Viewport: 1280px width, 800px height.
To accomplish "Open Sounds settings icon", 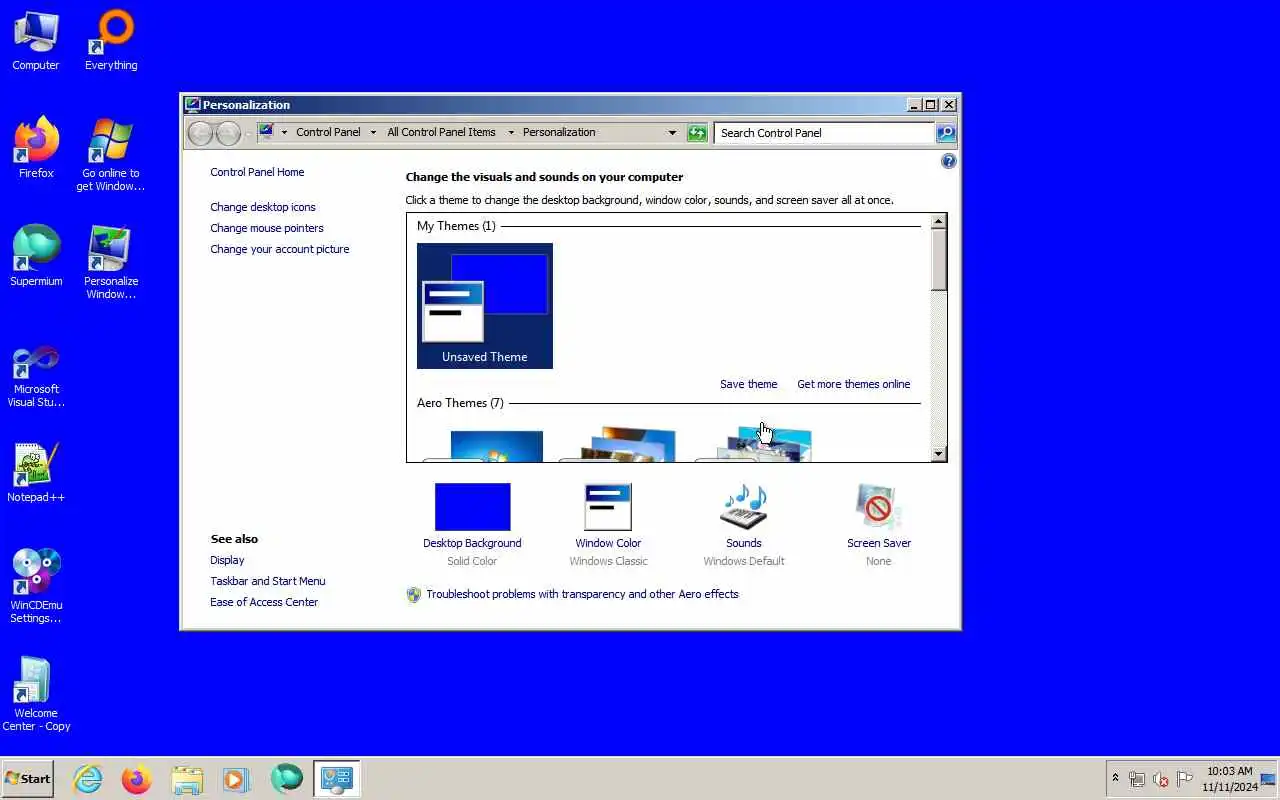I will [744, 507].
